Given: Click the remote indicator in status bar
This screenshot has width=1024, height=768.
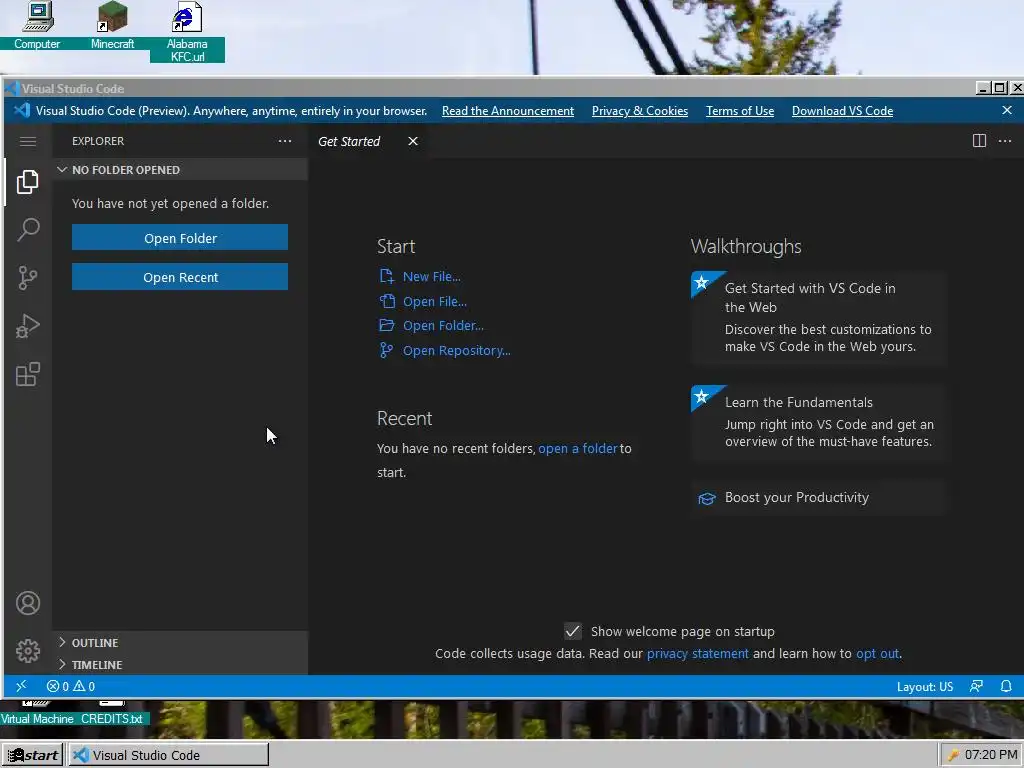Looking at the screenshot, I should pyautogui.click(x=21, y=686).
